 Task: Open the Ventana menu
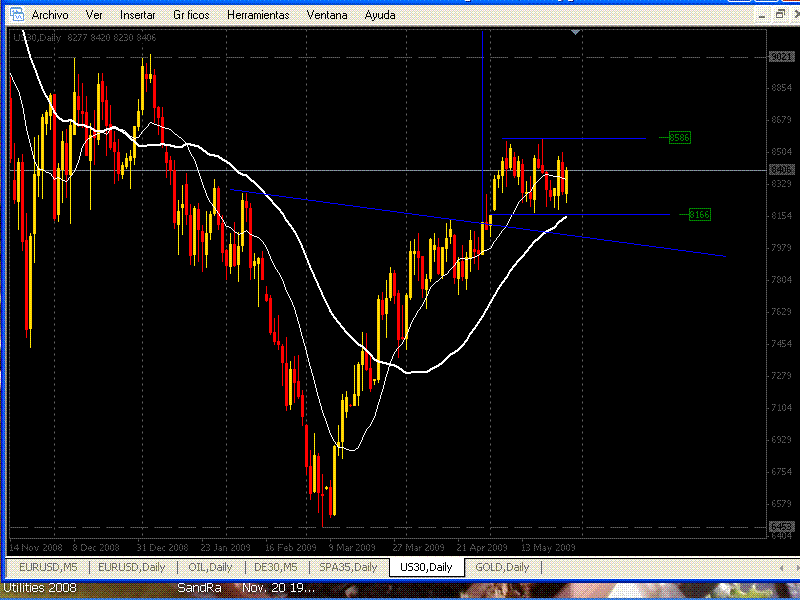(x=327, y=15)
